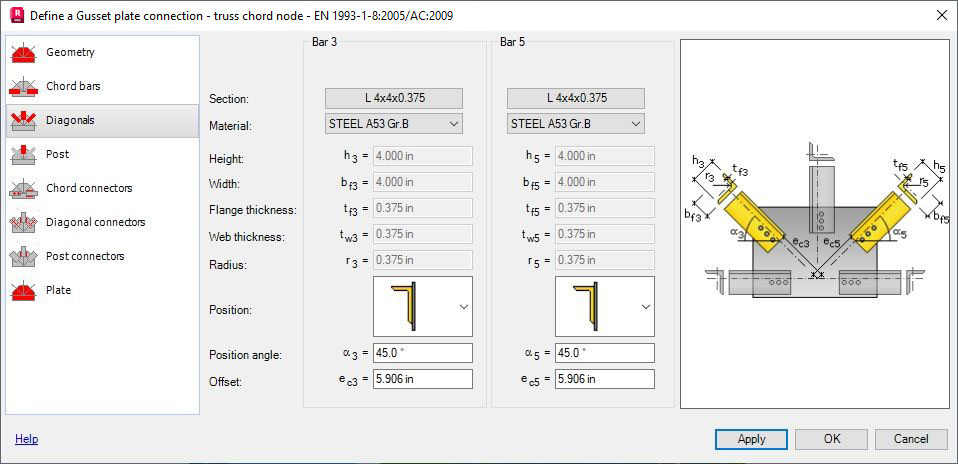The height and width of the screenshot is (464, 958).
Task: Click the tf5 flange thickness field
Action: tap(605, 208)
